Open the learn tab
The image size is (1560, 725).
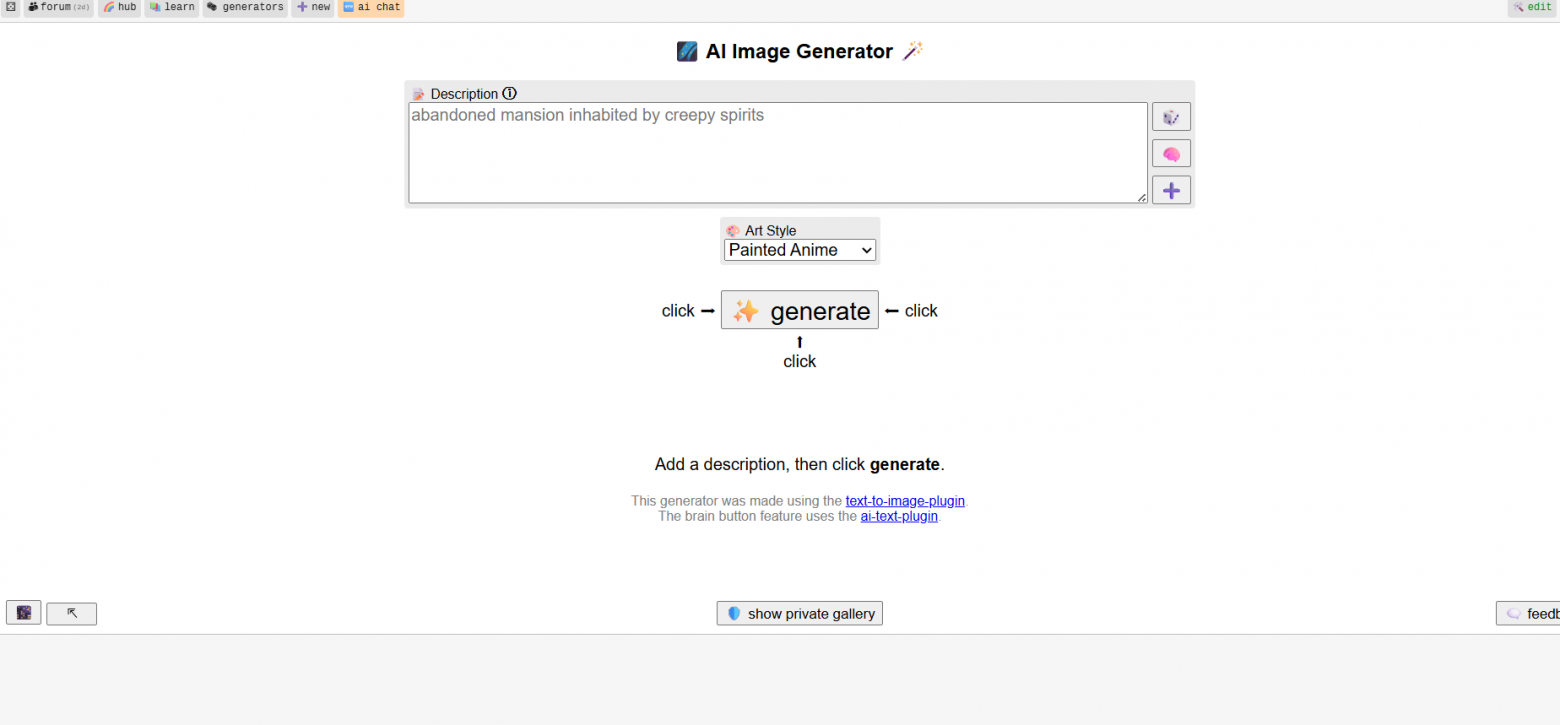coord(172,7)
